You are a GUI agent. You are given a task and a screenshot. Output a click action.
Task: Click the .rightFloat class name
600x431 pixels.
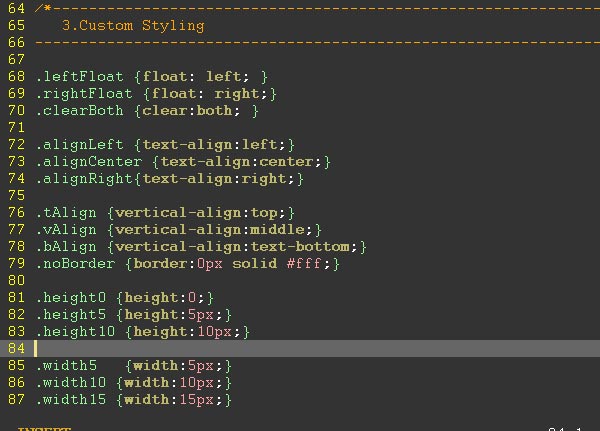click(84, 94)
